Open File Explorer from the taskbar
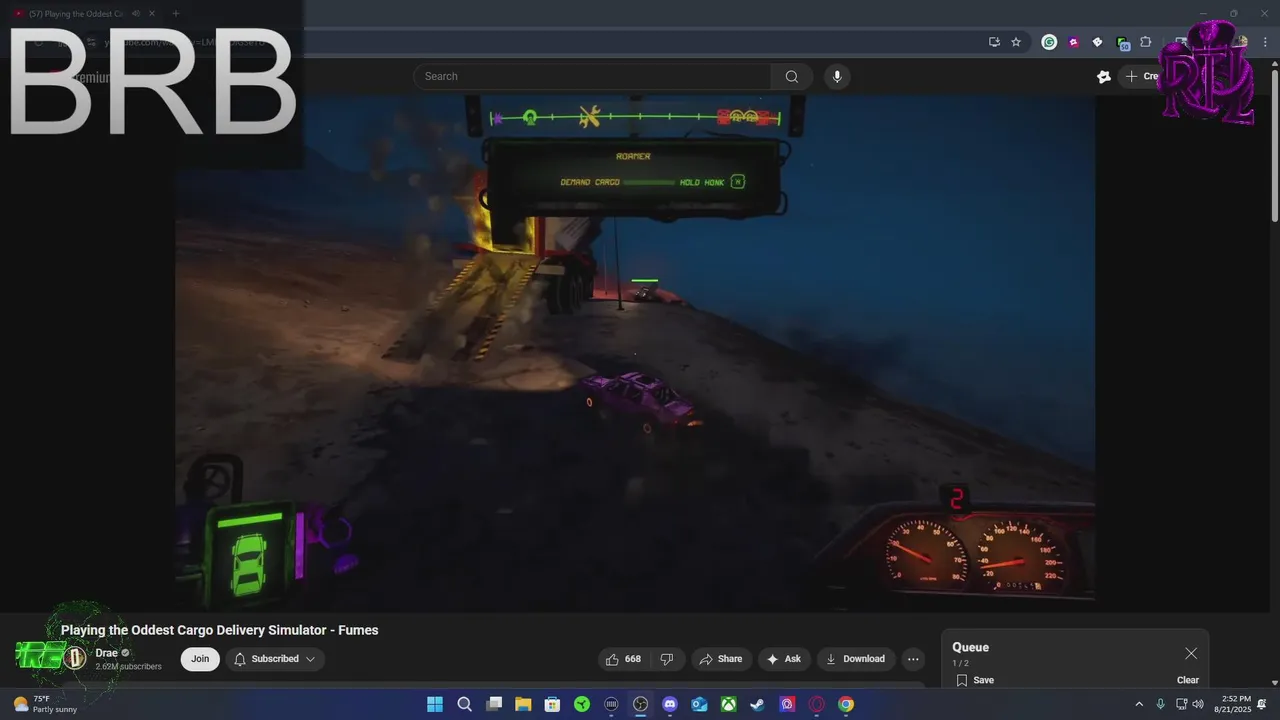This screenshot has width=1280, height=720. [523, 704]
